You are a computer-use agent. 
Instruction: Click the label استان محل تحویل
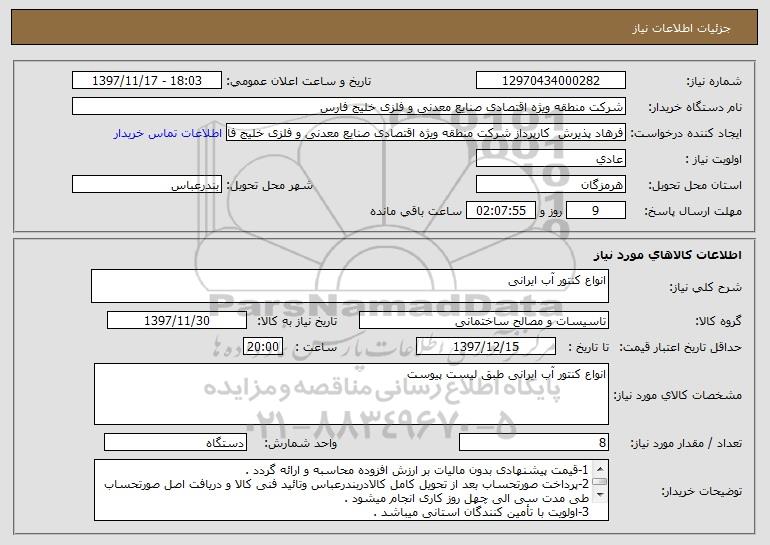click(x=695, y=186)
